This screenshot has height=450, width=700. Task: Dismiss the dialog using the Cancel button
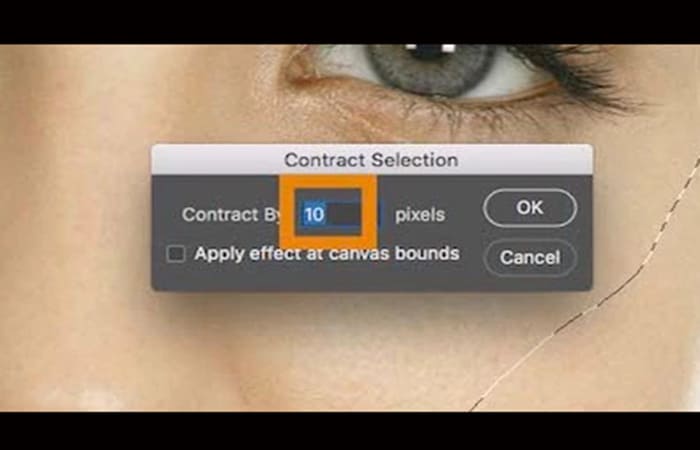point(530,258)
